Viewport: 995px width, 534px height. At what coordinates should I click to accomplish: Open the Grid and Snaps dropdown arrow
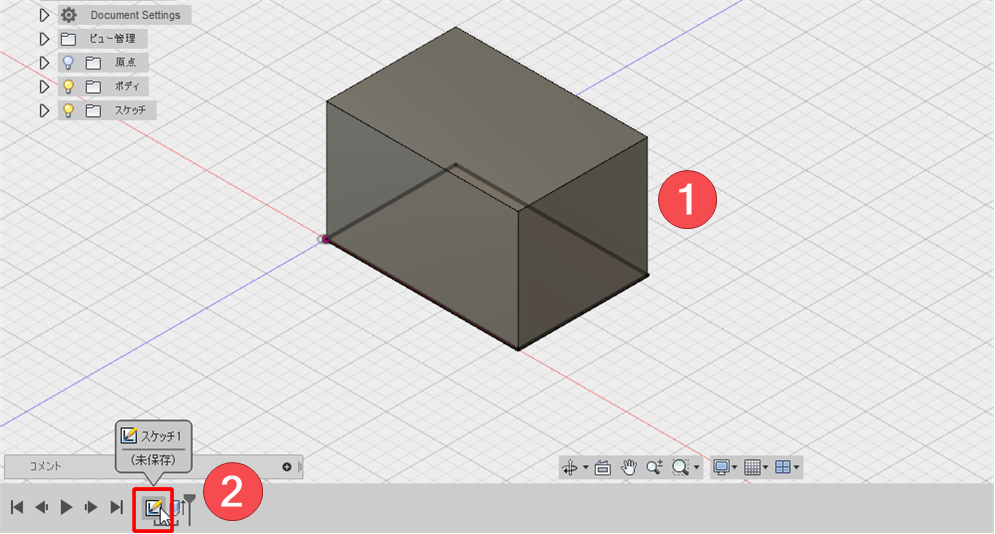(x=766, y=468)
